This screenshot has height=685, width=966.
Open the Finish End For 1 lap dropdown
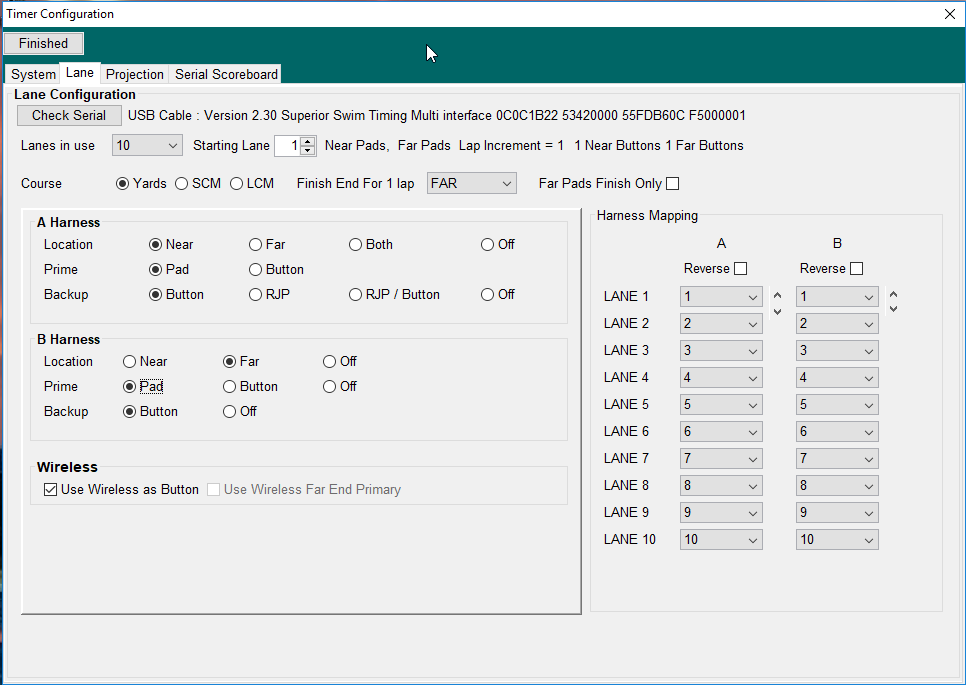(x=471, y=184)
